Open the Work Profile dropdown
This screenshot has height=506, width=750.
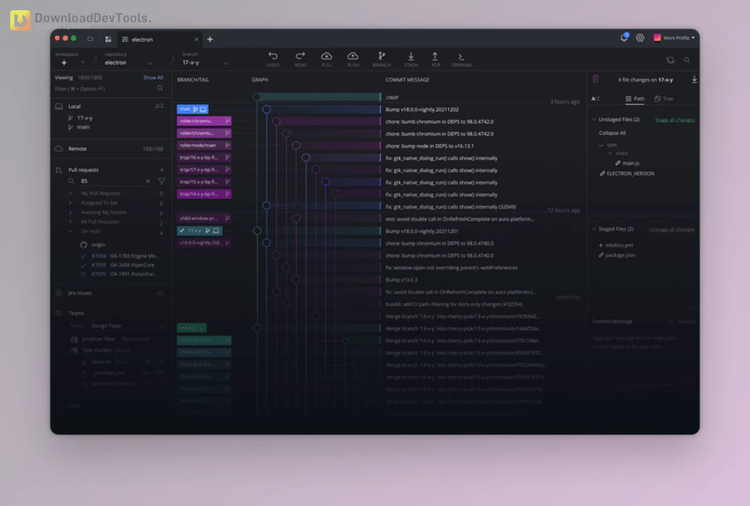tap(674, 38)
